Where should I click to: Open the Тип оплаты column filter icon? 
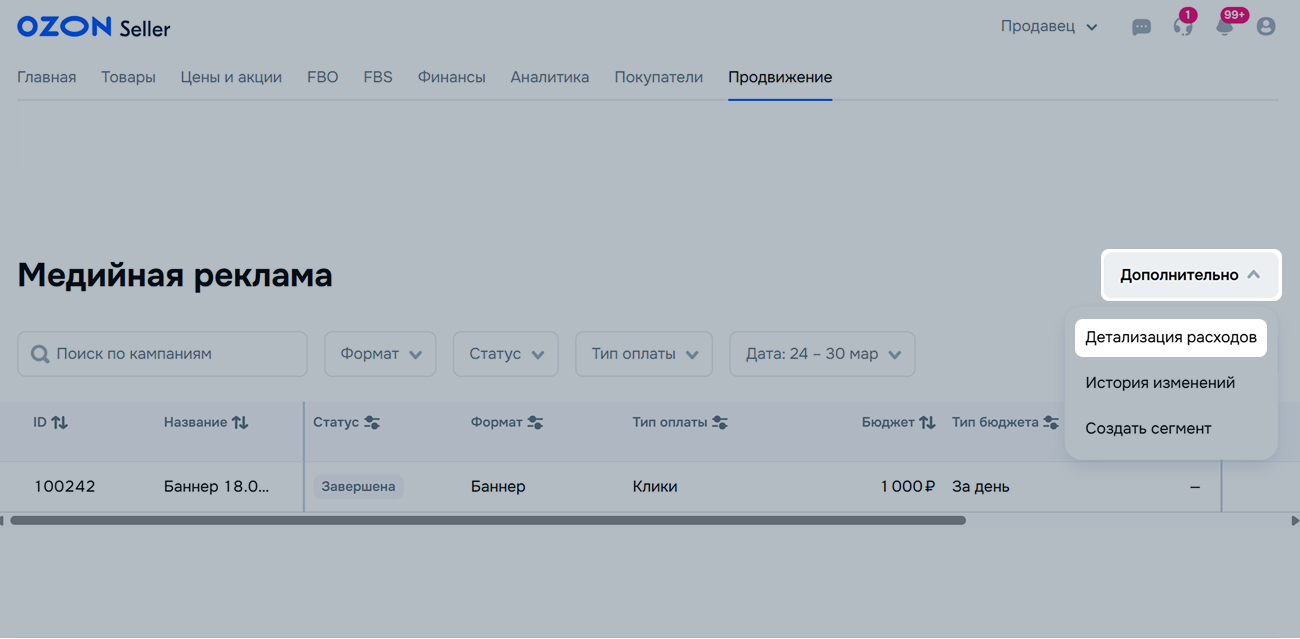pos(720,423)
